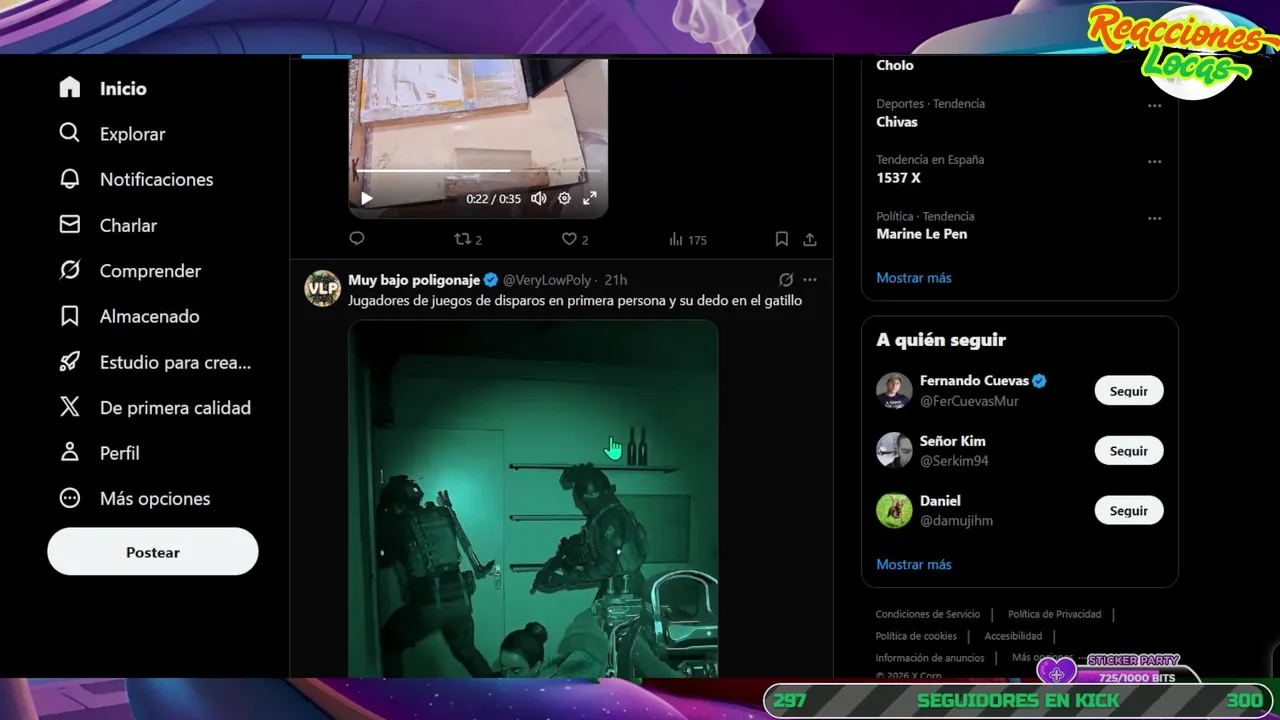Open Información de anuncios link
Image resolution: width=1280 pixels, height=720 pixels.
(x=930, y=658)
